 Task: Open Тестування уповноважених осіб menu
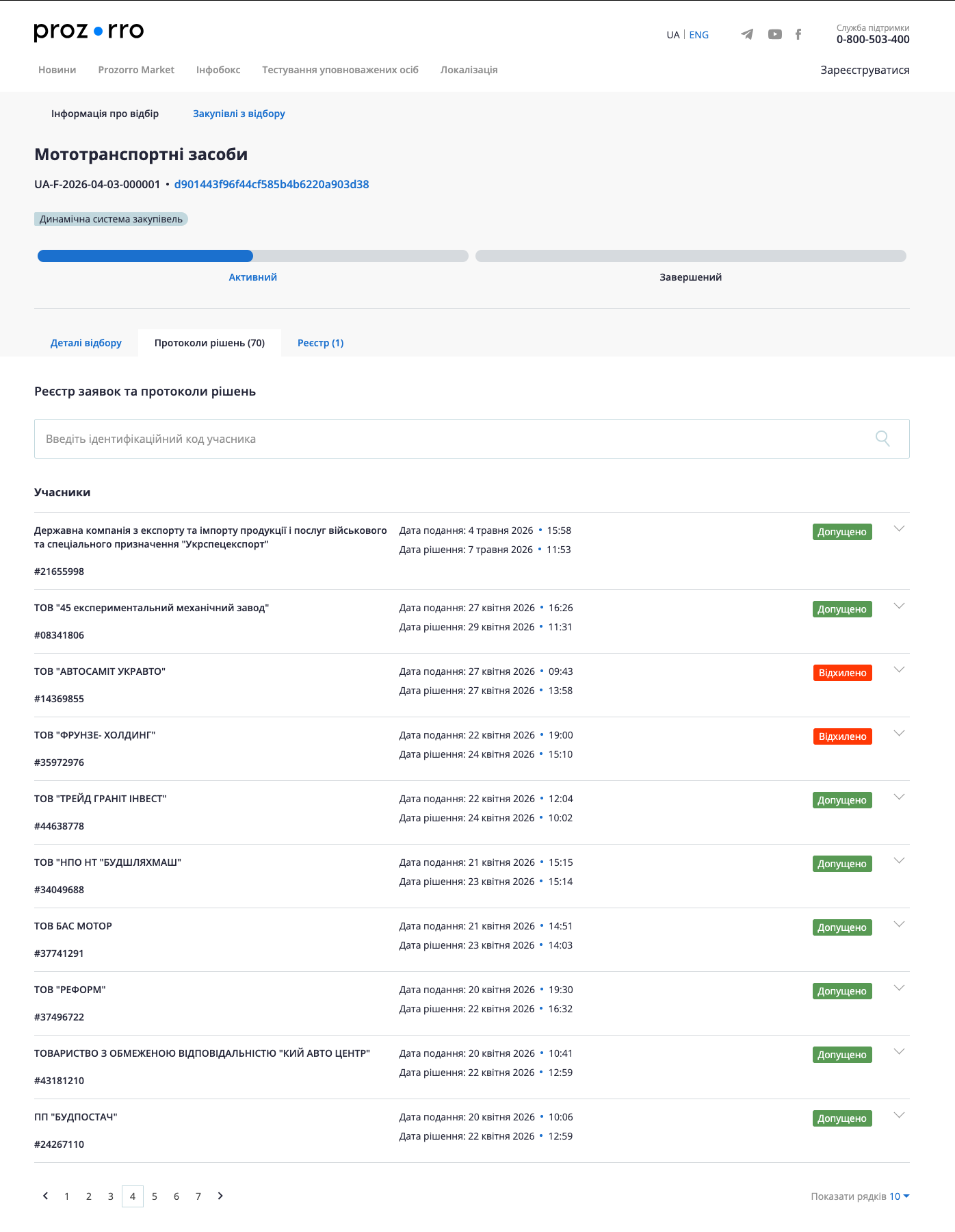(x=340, y=70)
